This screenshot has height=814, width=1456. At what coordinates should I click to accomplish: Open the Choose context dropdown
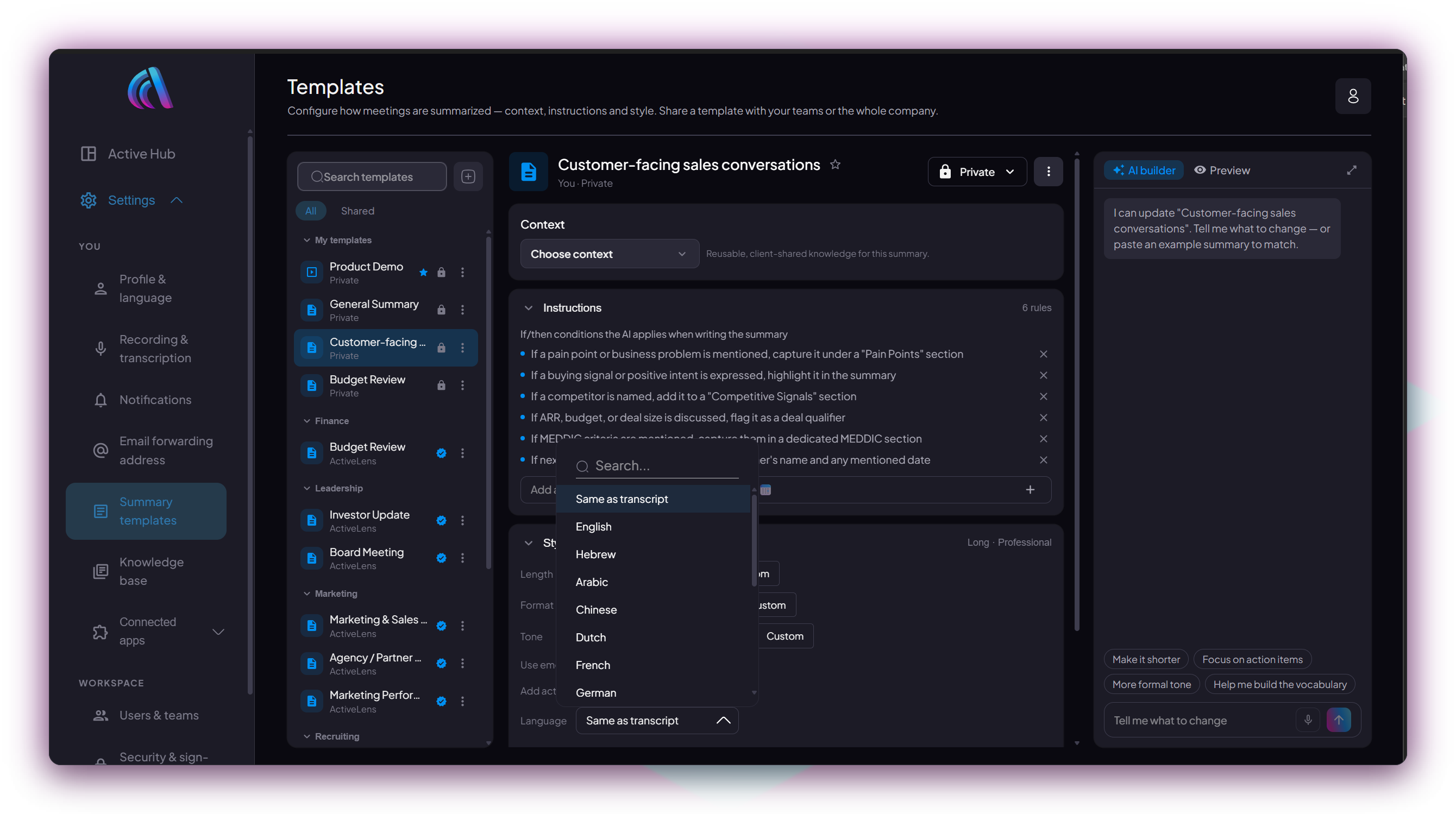(x=610, y=254)
